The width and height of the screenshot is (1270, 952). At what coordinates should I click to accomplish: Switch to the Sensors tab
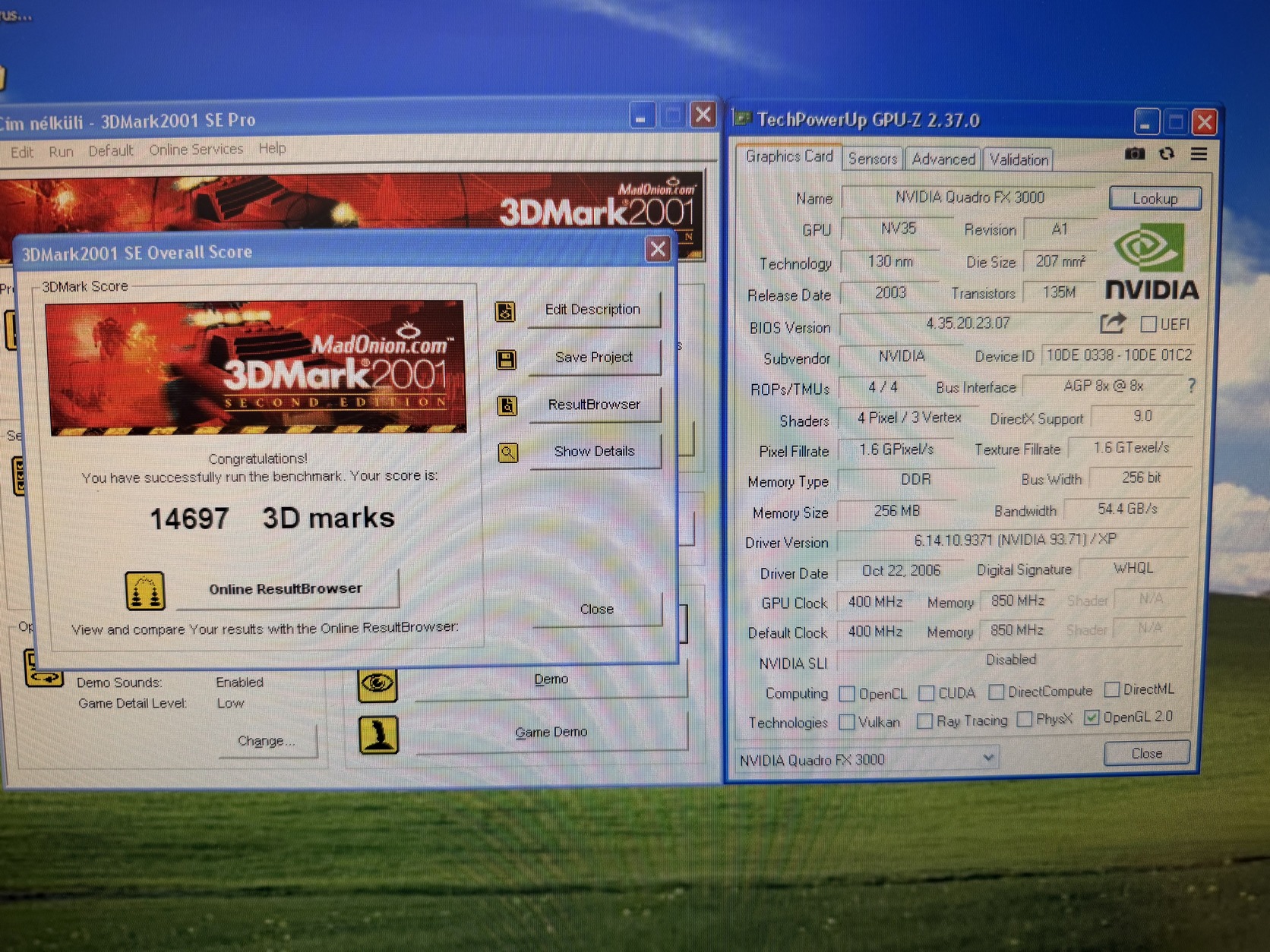[x=873, y=159]
